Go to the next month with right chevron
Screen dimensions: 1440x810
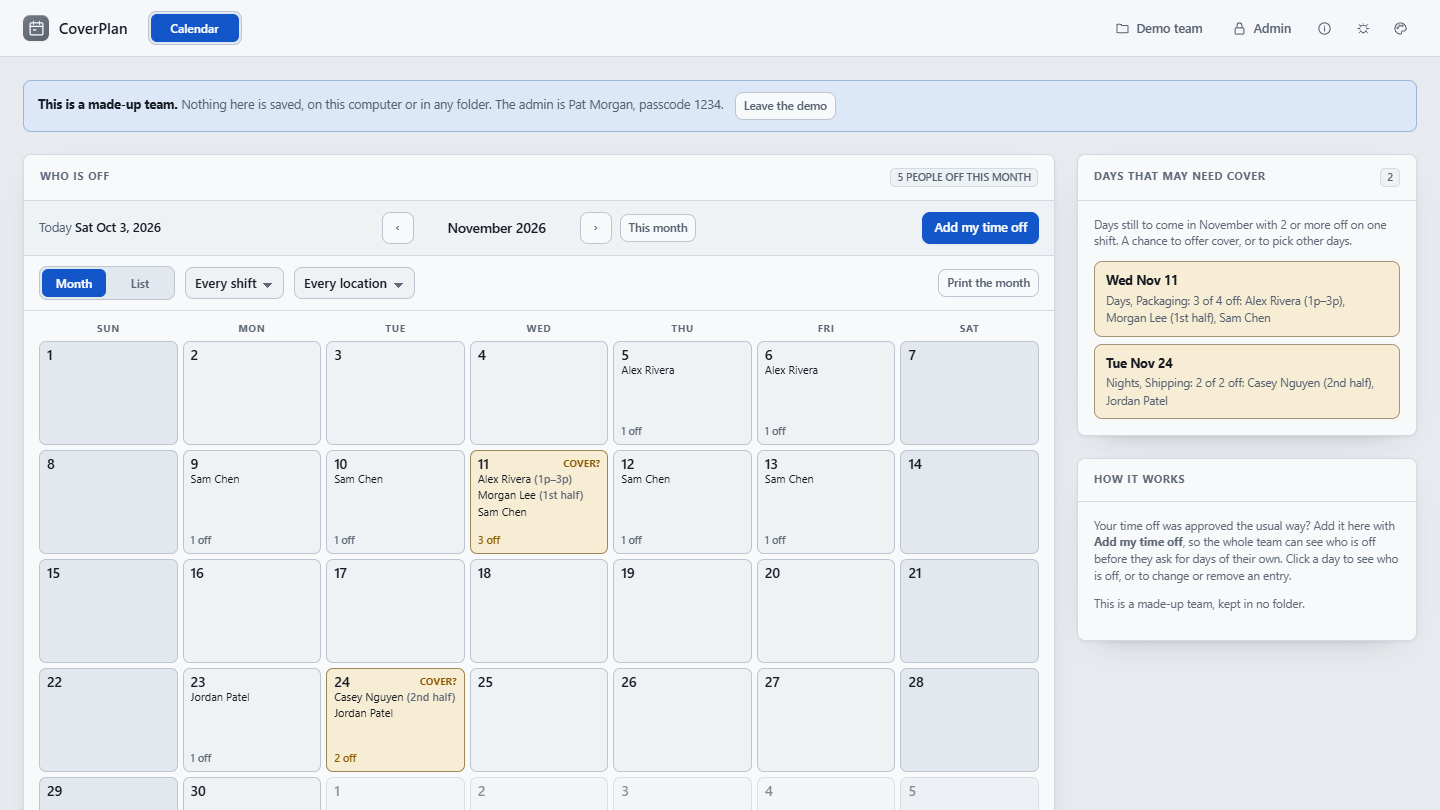[x=596, y=228]
